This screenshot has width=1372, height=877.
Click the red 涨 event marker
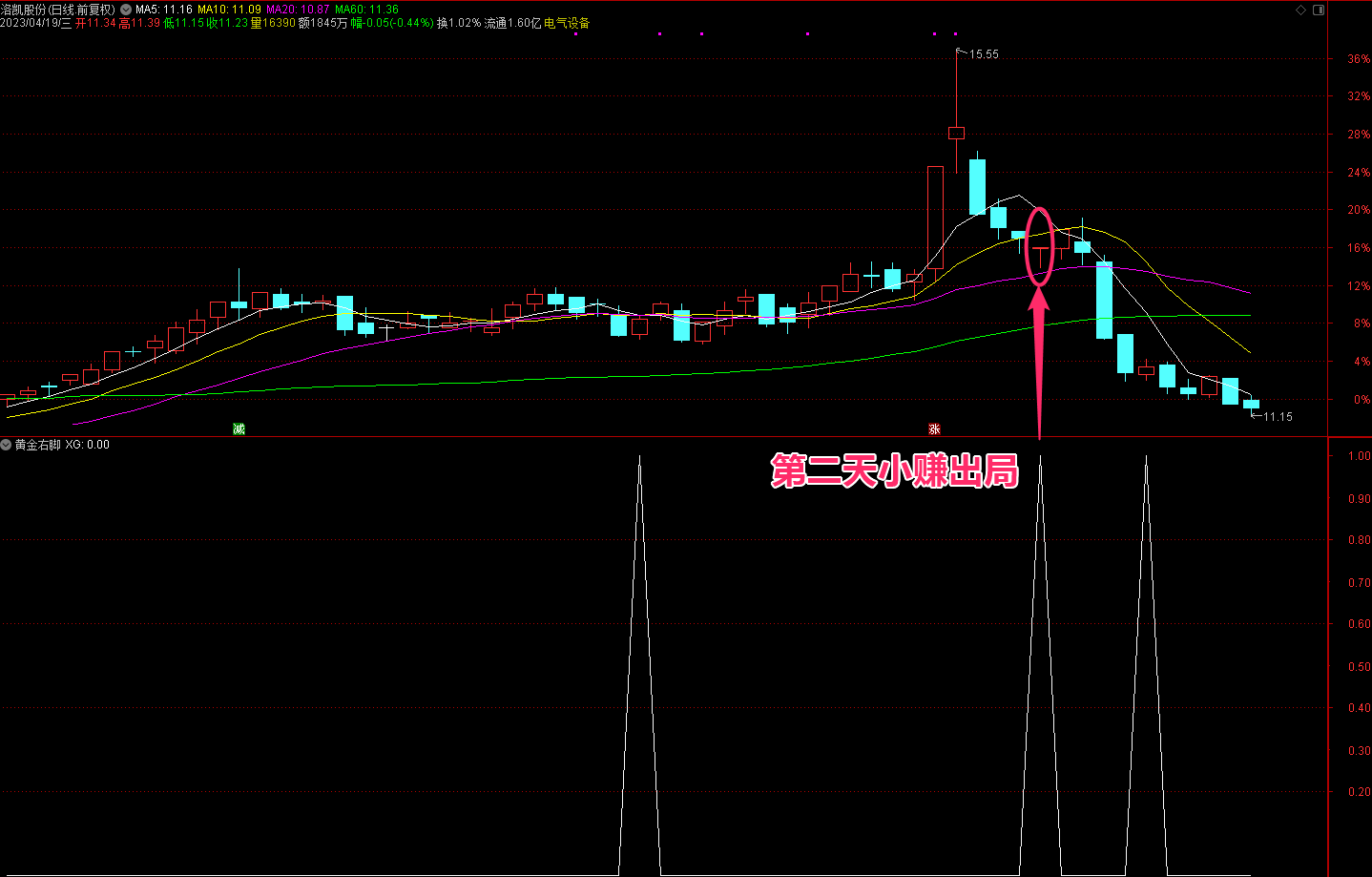click(x=934, y=429)
